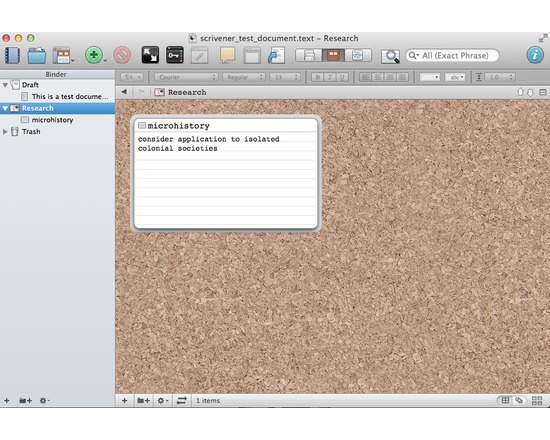Toggle auto-load selection arrows icon

181,400
